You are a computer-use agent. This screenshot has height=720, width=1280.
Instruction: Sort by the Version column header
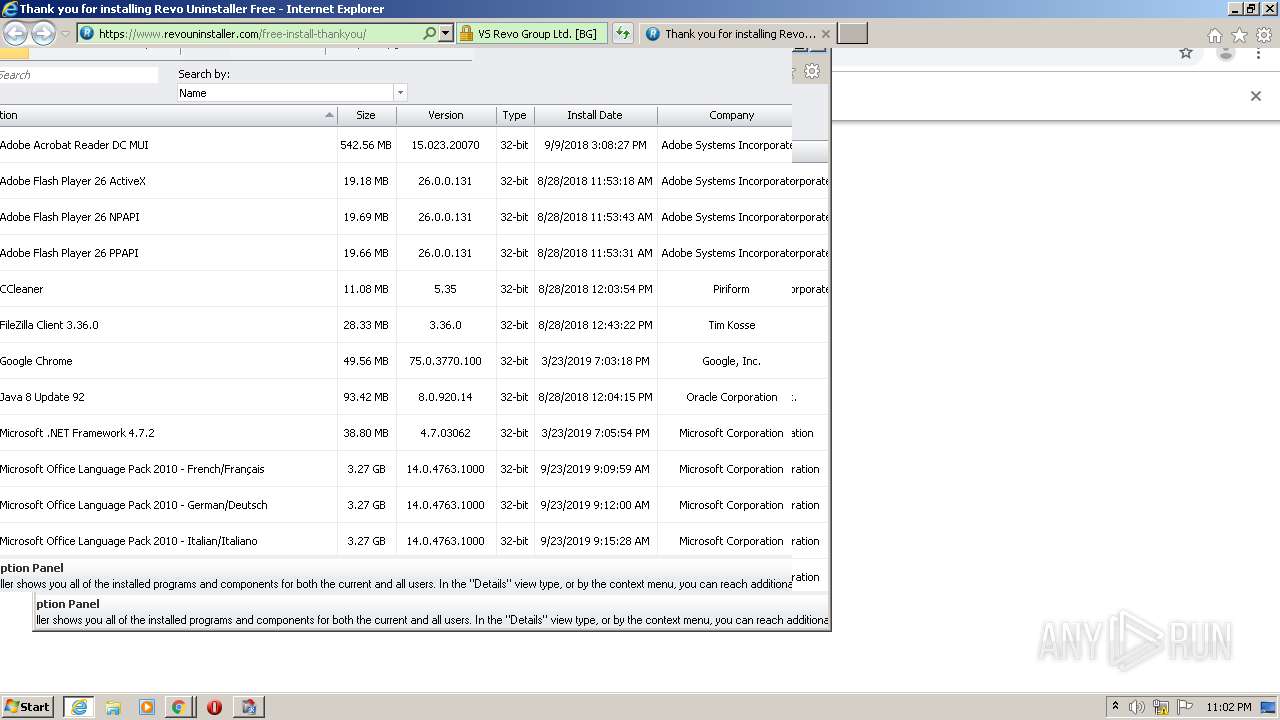(446, 115)
